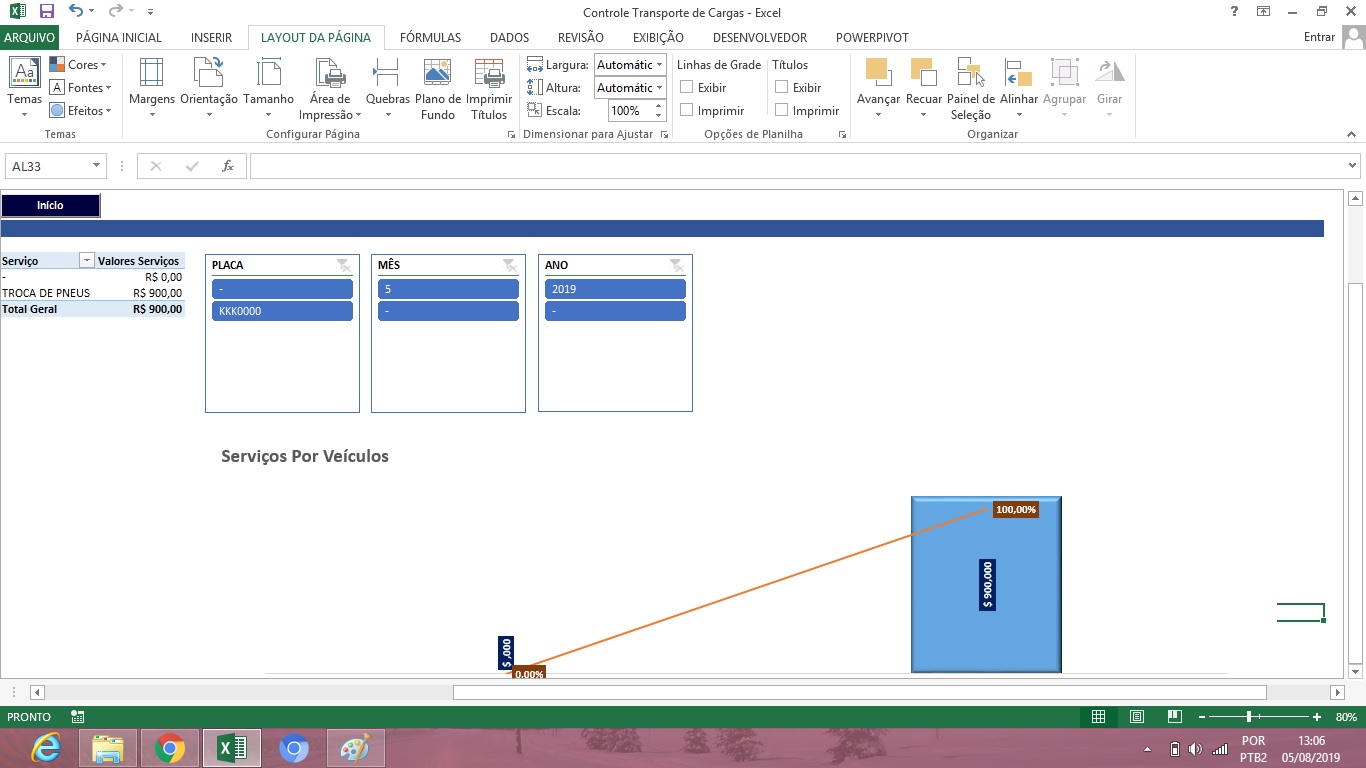1366x768 pixels.
Task: Switch to the INSERIR tab
Action: pyautogui.click(x=211, y=37)
